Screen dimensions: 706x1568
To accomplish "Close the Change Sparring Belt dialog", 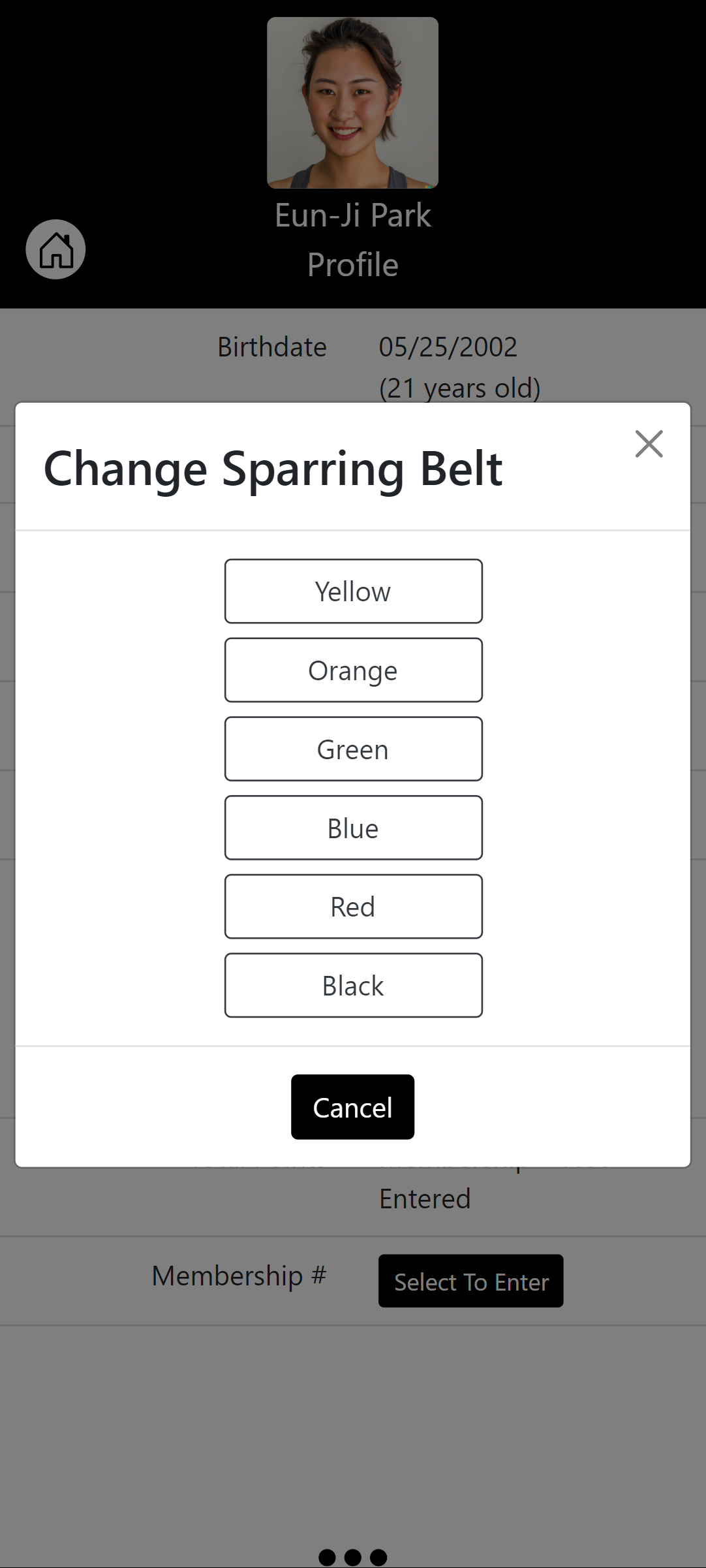I will point(649,444).
